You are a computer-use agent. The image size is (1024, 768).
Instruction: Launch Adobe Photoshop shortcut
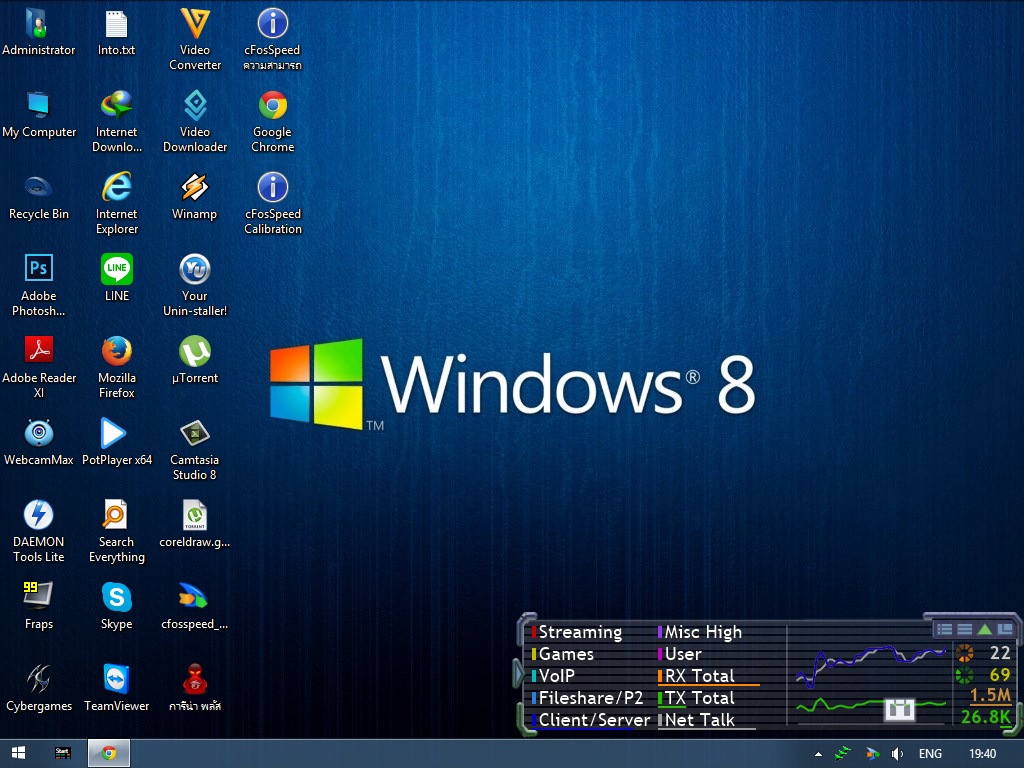pos(39,285)
